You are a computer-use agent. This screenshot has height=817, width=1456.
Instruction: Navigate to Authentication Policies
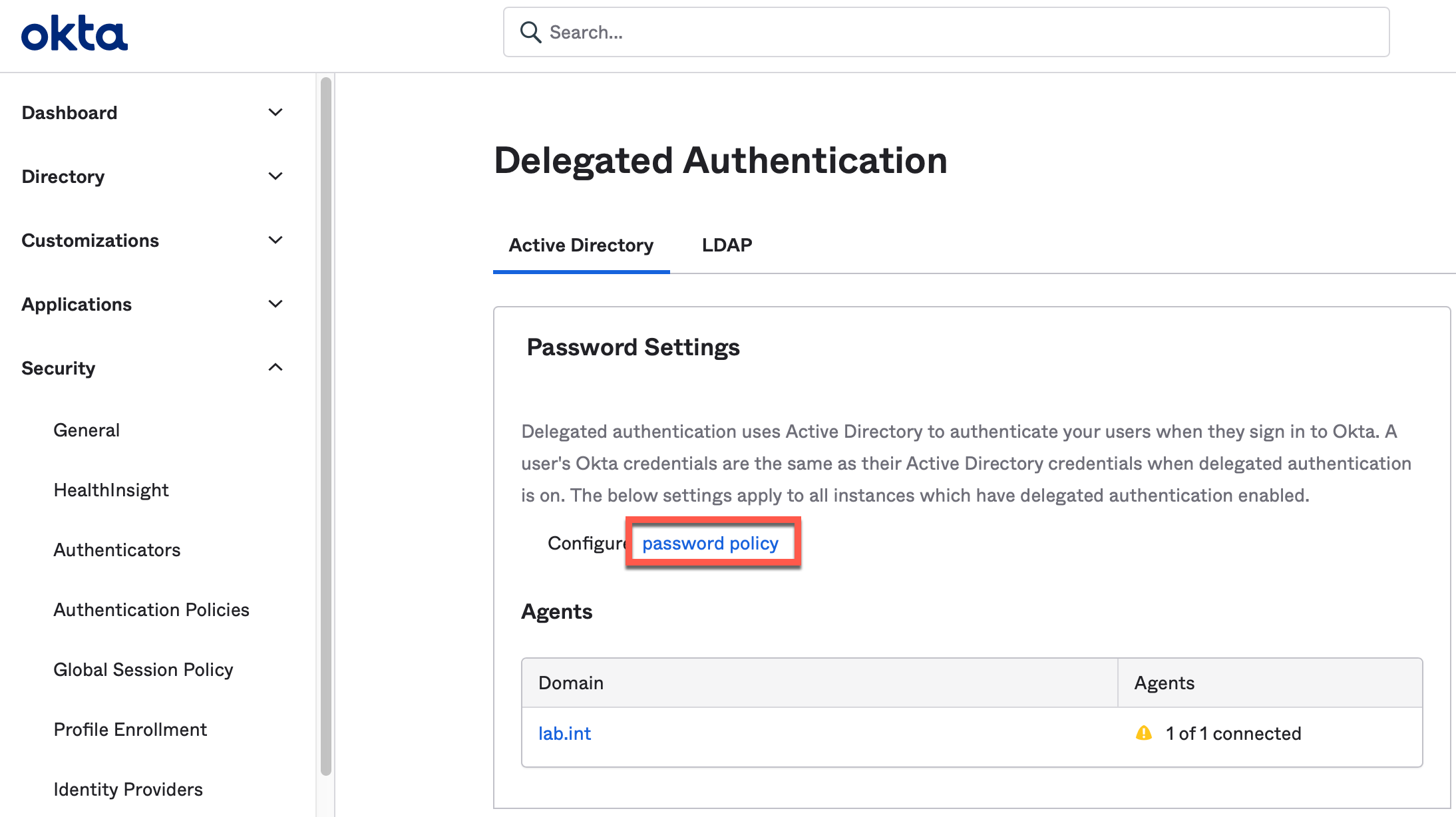click(x=151, y=609)
